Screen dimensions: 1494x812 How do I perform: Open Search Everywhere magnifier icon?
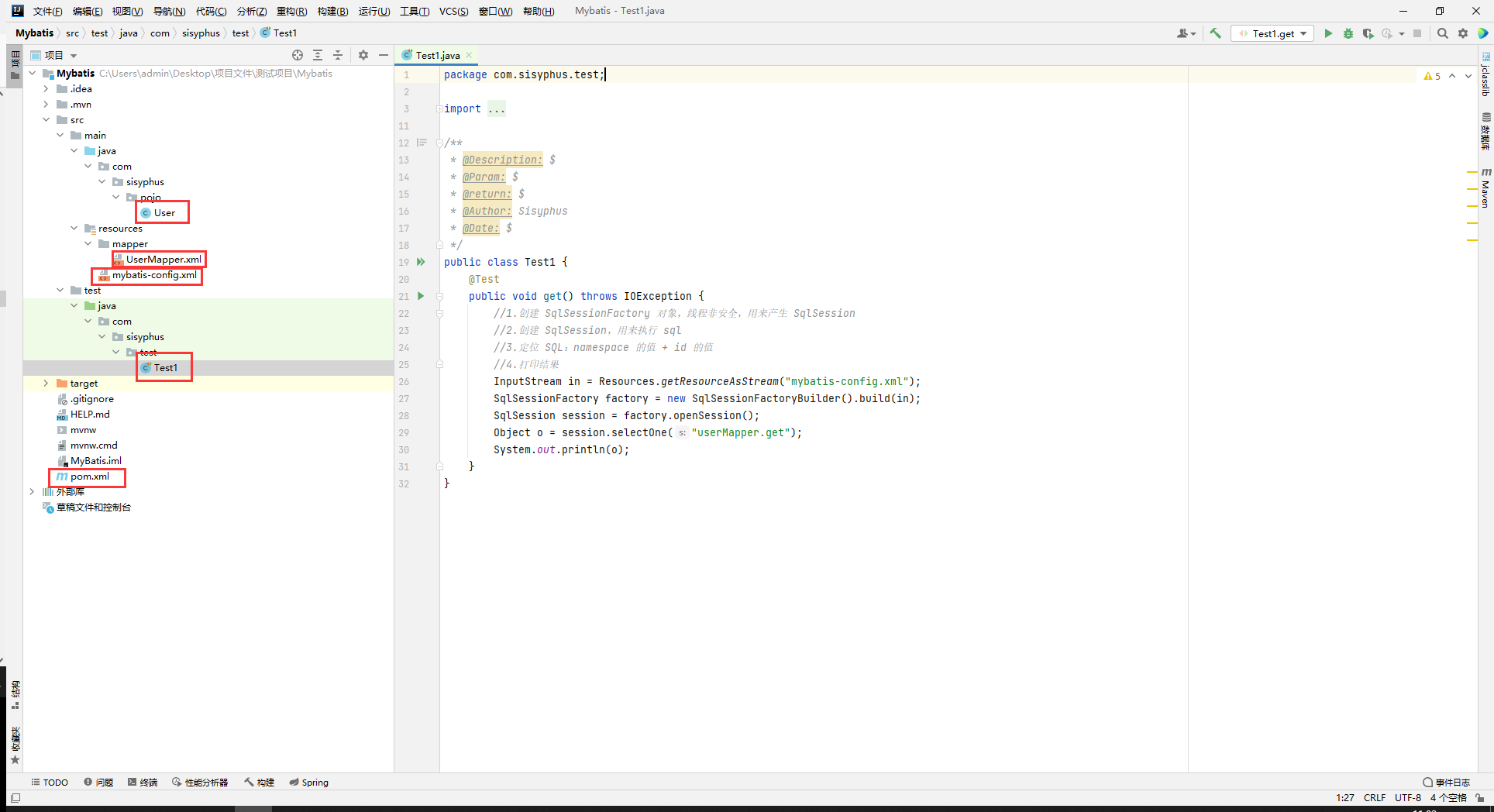[1442, 33]
